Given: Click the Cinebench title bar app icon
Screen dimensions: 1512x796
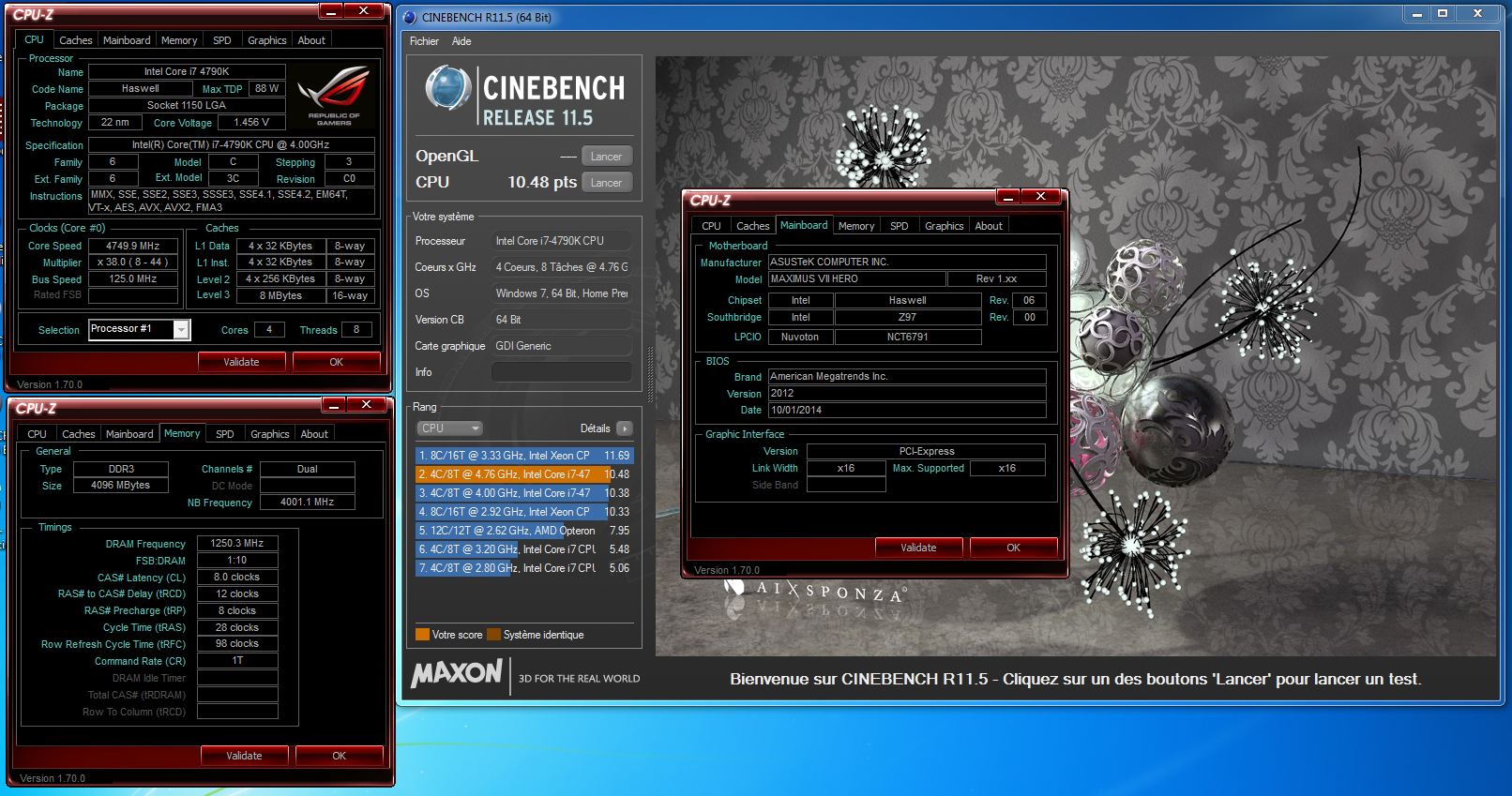Looking at the screenshot, I should click(410, 17).
